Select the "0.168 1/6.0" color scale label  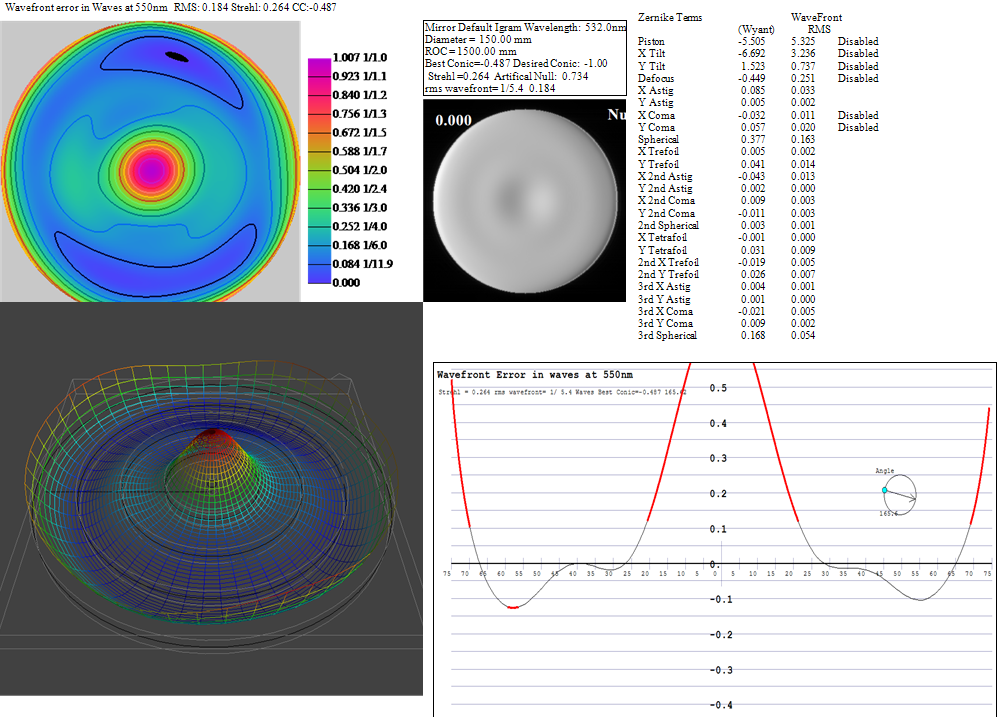359,245
